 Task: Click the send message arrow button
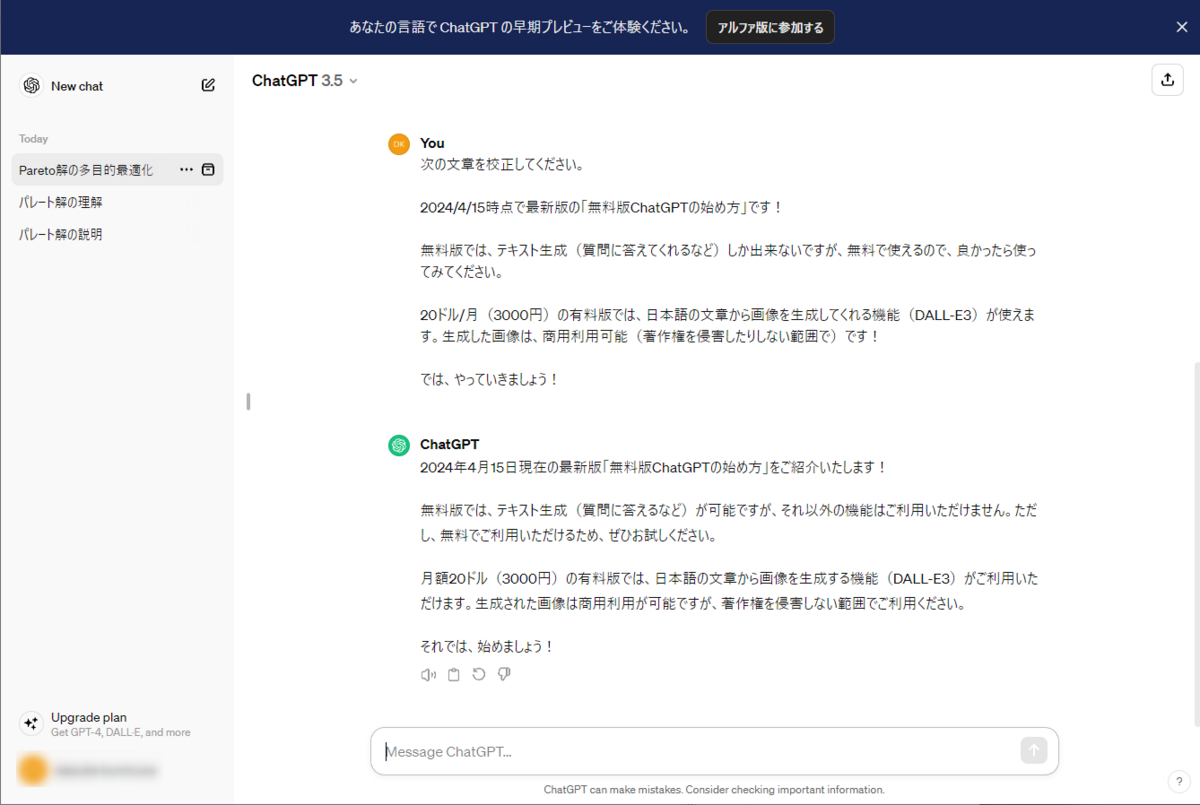[x=1033, y=751]
